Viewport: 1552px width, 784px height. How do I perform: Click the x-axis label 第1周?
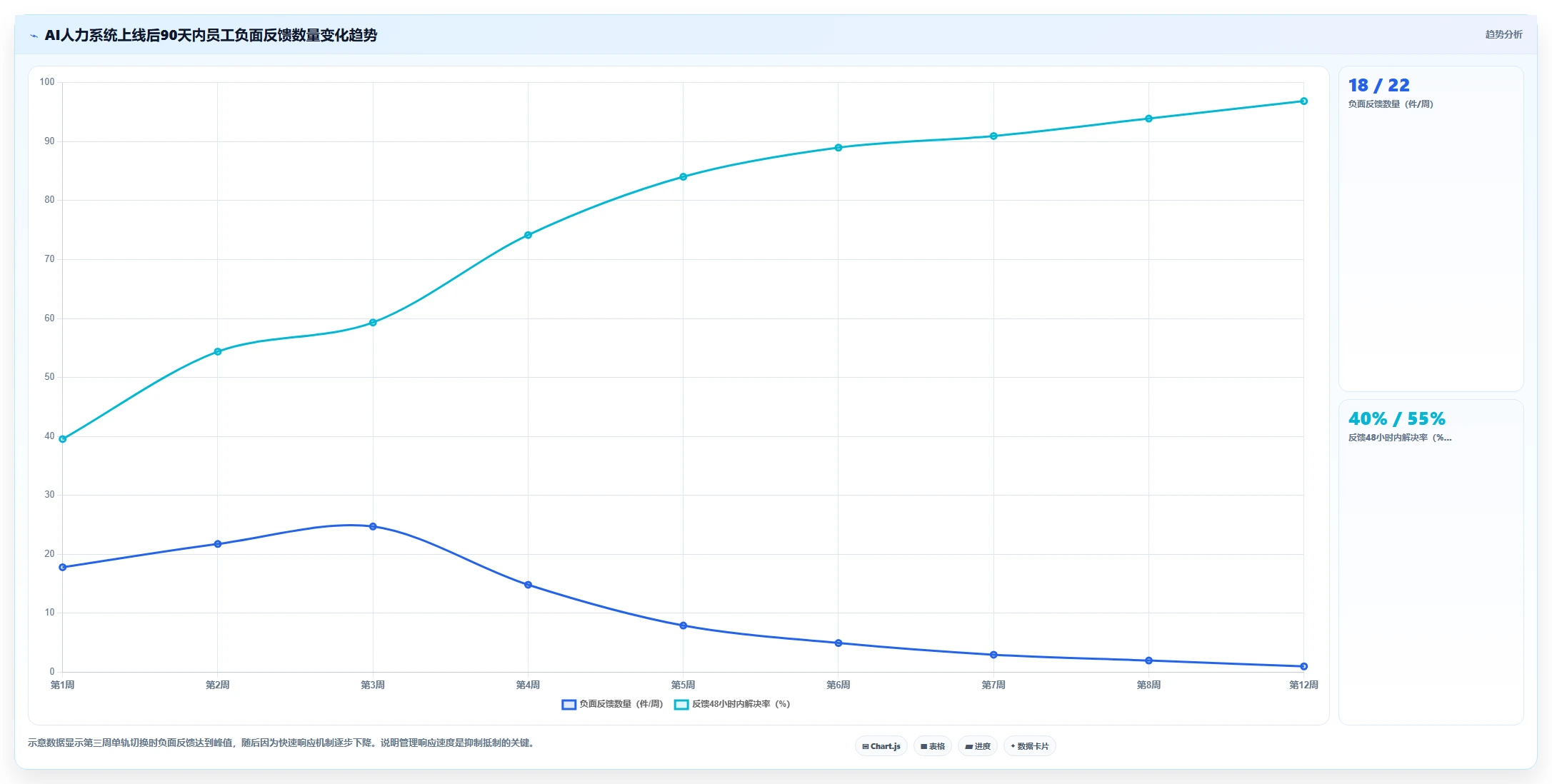pyautogui.click(x=63, y=685)
